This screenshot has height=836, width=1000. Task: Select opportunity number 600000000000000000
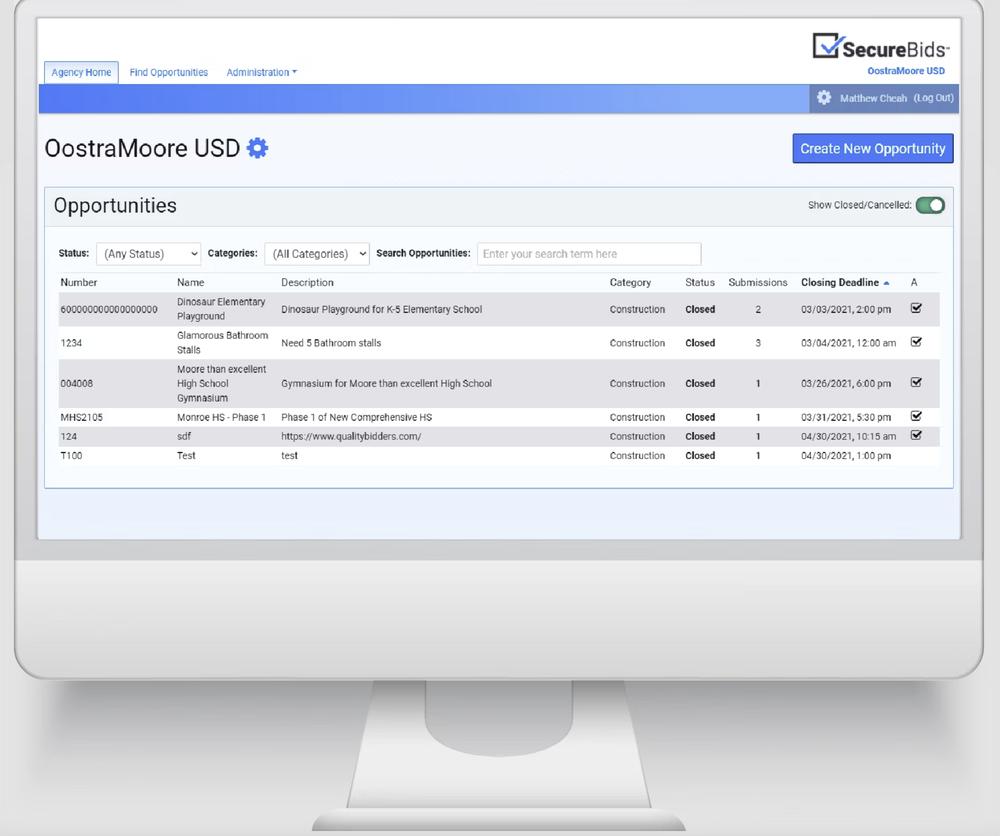[109, 309]
